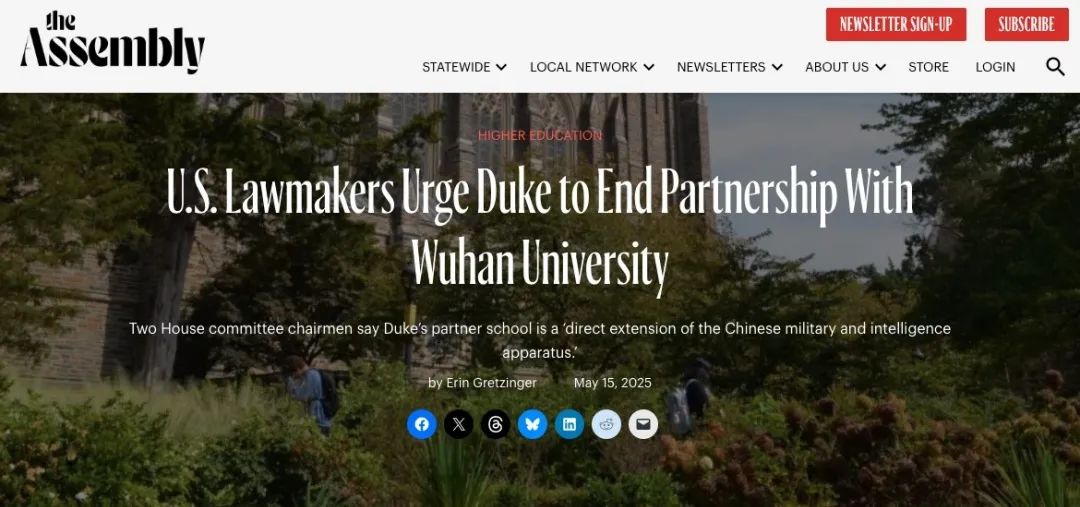Screen dimensions: 1080x507
Task: Share the article on LinkedIn
Action: 569,424
